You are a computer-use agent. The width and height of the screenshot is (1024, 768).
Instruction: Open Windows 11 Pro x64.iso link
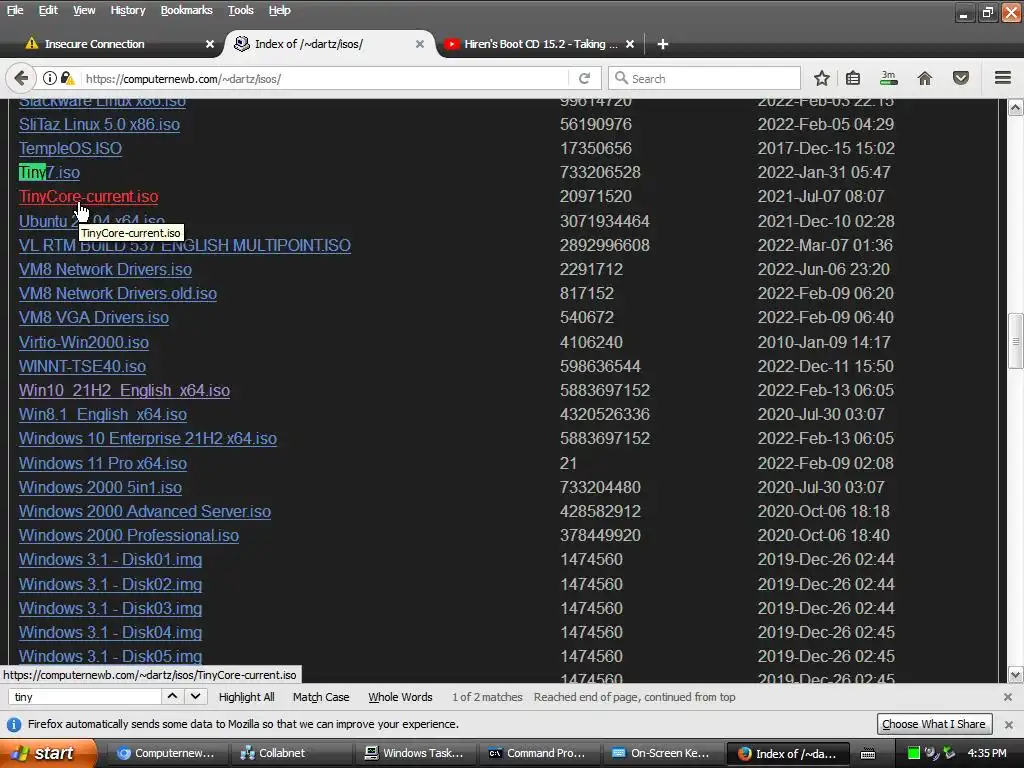[x=103, y=463]
